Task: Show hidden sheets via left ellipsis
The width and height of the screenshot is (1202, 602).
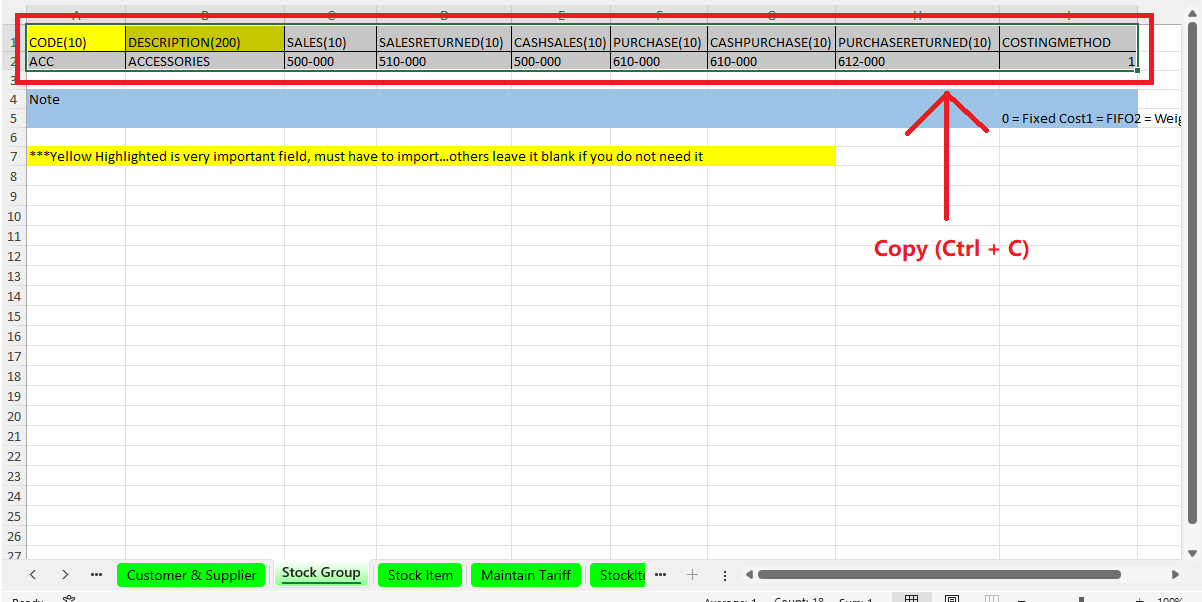Action: (96, 575)
